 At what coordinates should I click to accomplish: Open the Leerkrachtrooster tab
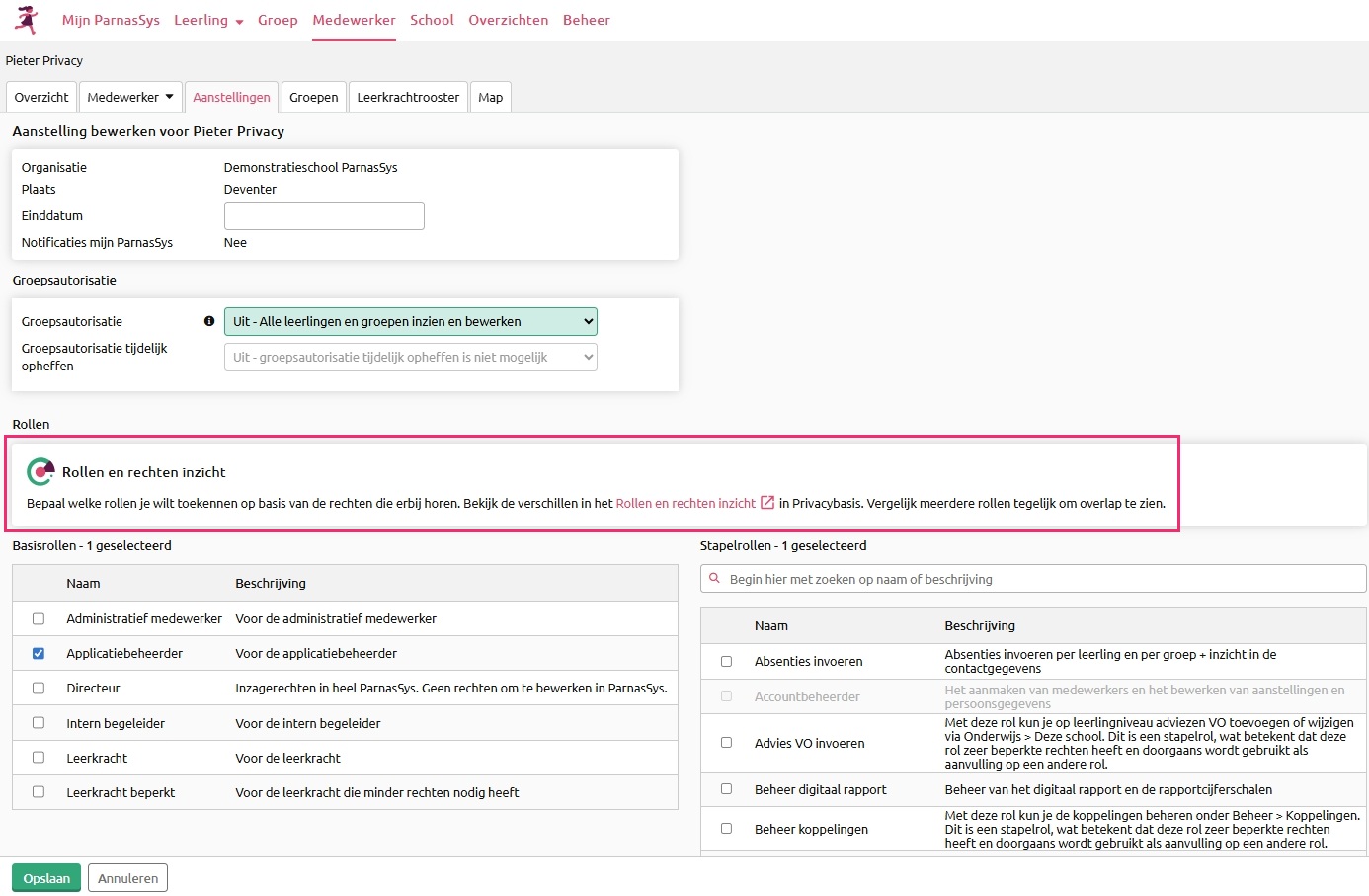(408, 97)
